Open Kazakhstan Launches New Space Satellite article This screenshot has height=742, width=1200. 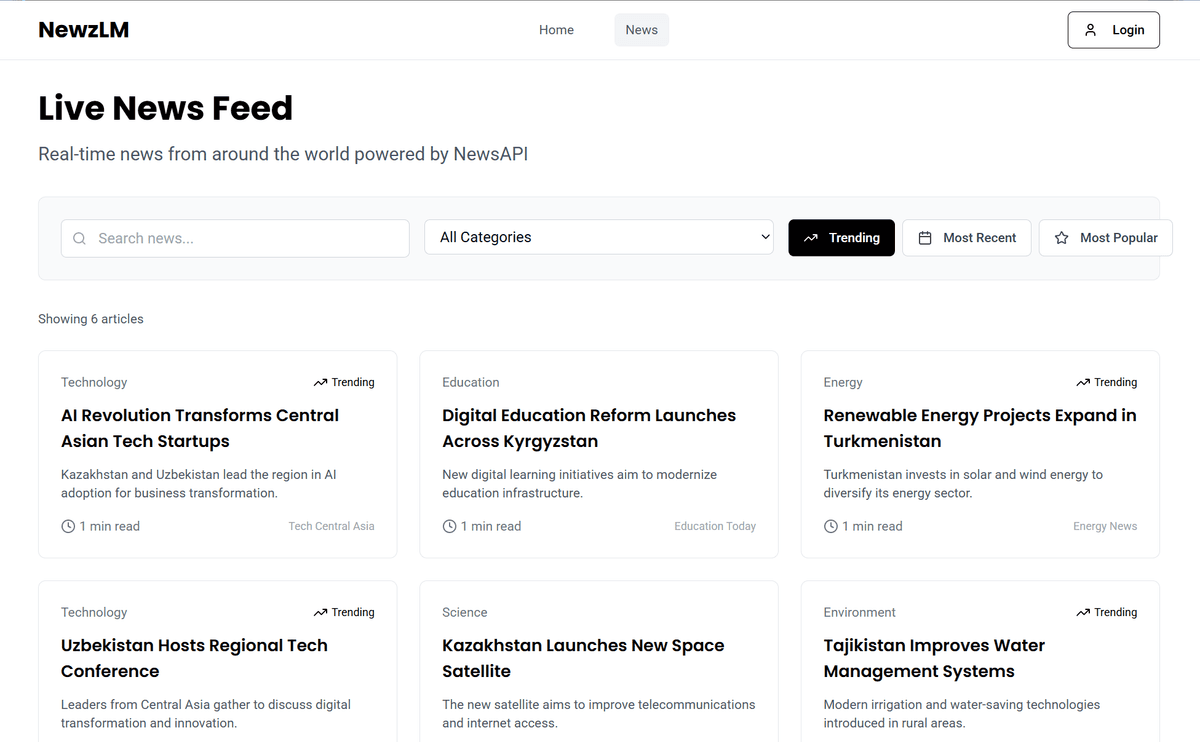coord(583,658)
